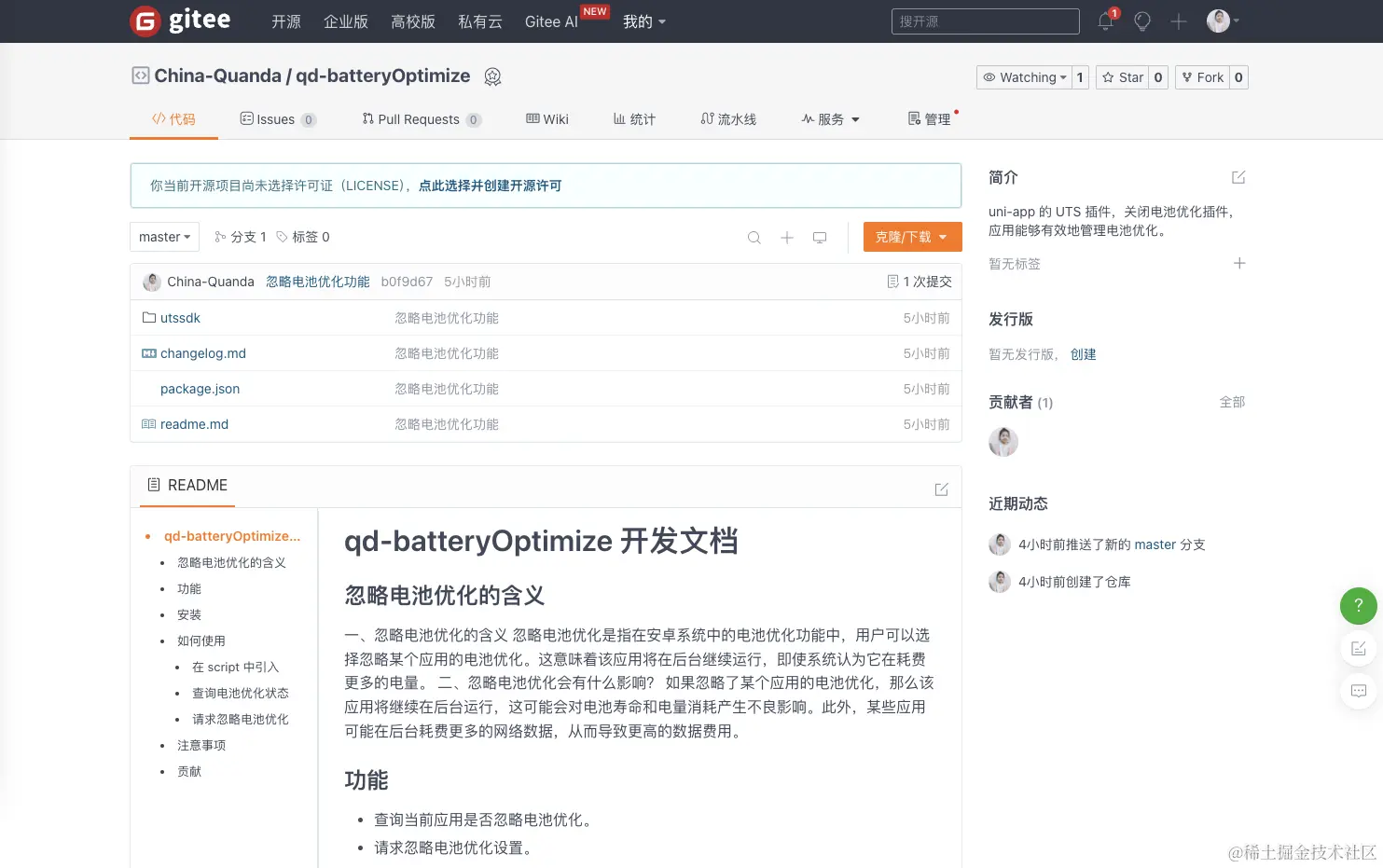
Task: Click the Gitee logo
Action: pos(180,21)
